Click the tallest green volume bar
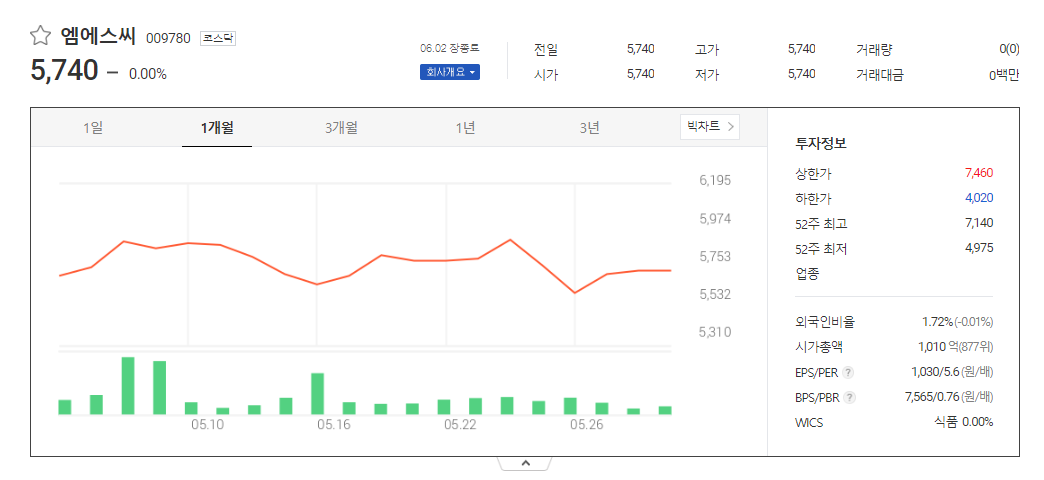The width and height of the screenshot is (1044, 480). tap(128, 385)
